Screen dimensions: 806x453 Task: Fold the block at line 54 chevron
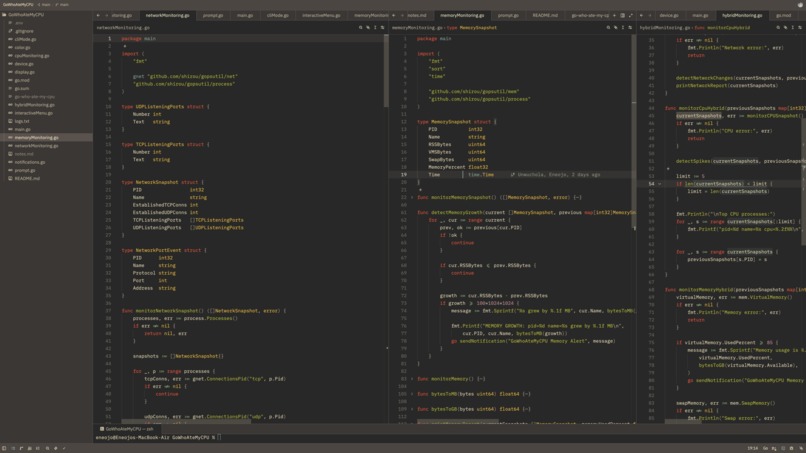point(660,184)
